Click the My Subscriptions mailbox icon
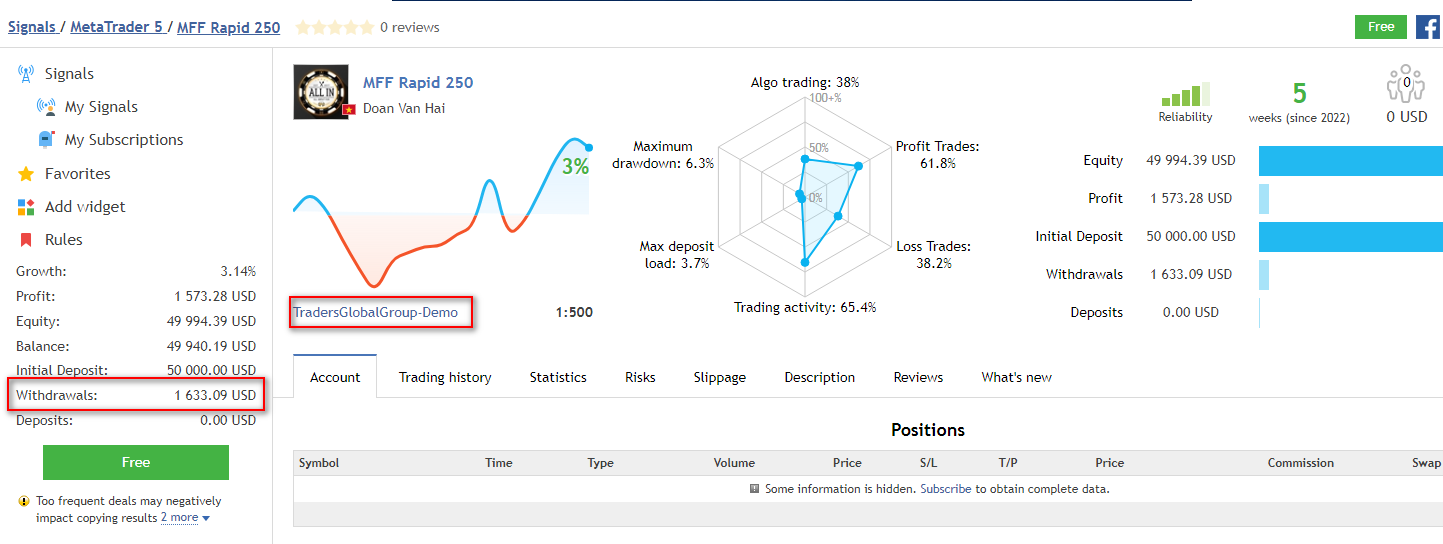Viewport: 1443px width, 544px height. point(46,140)
